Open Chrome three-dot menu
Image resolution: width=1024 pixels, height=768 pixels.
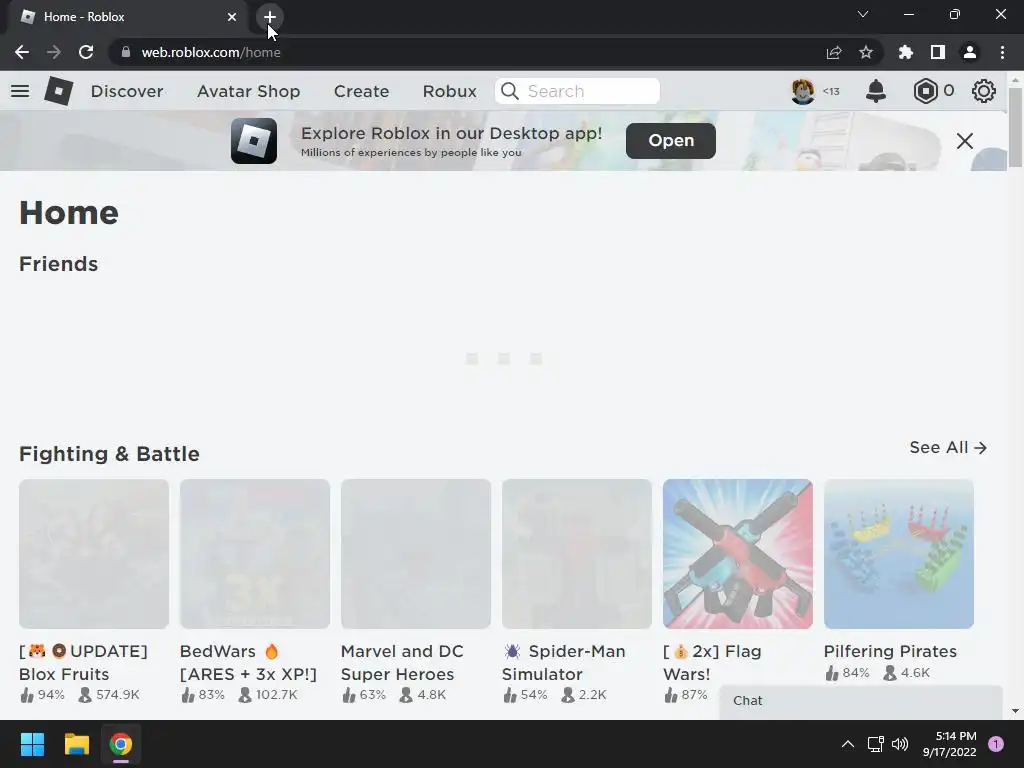coord(1002,52)
